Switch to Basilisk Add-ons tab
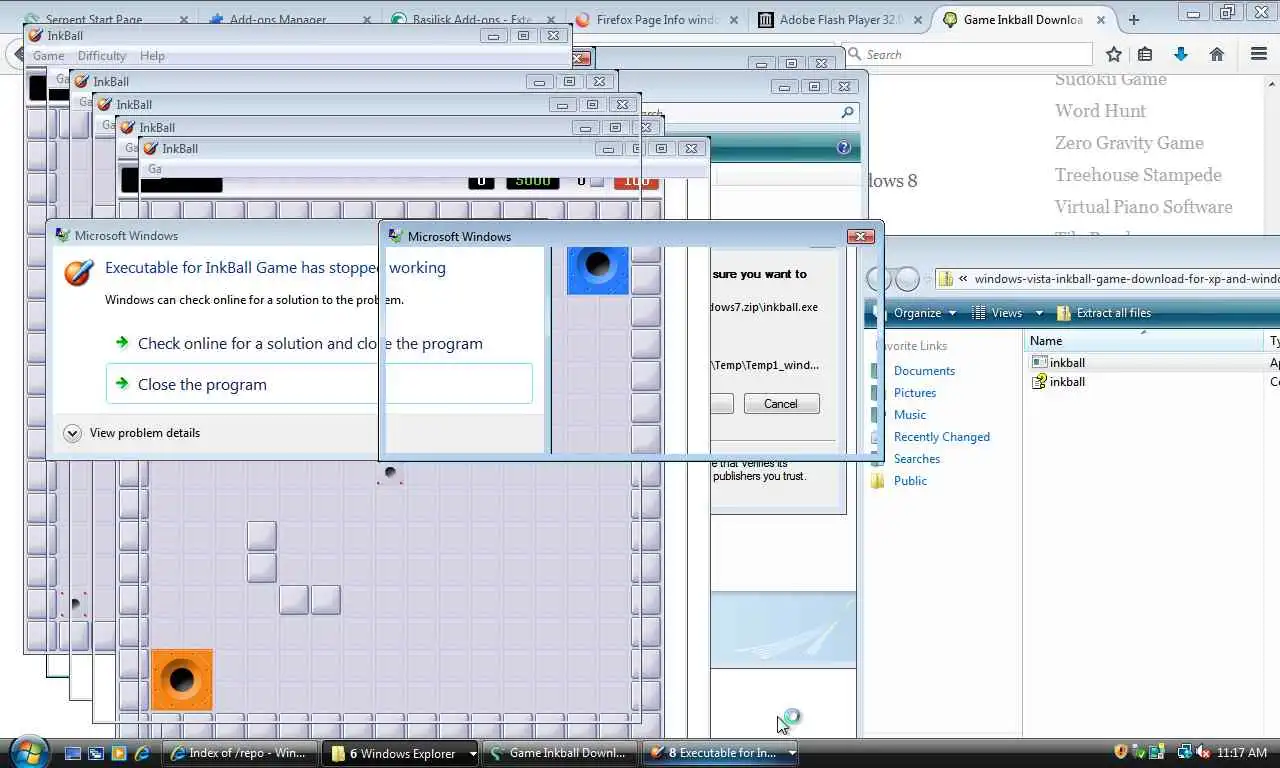The image size is (1280, 768). pos(470,19)
